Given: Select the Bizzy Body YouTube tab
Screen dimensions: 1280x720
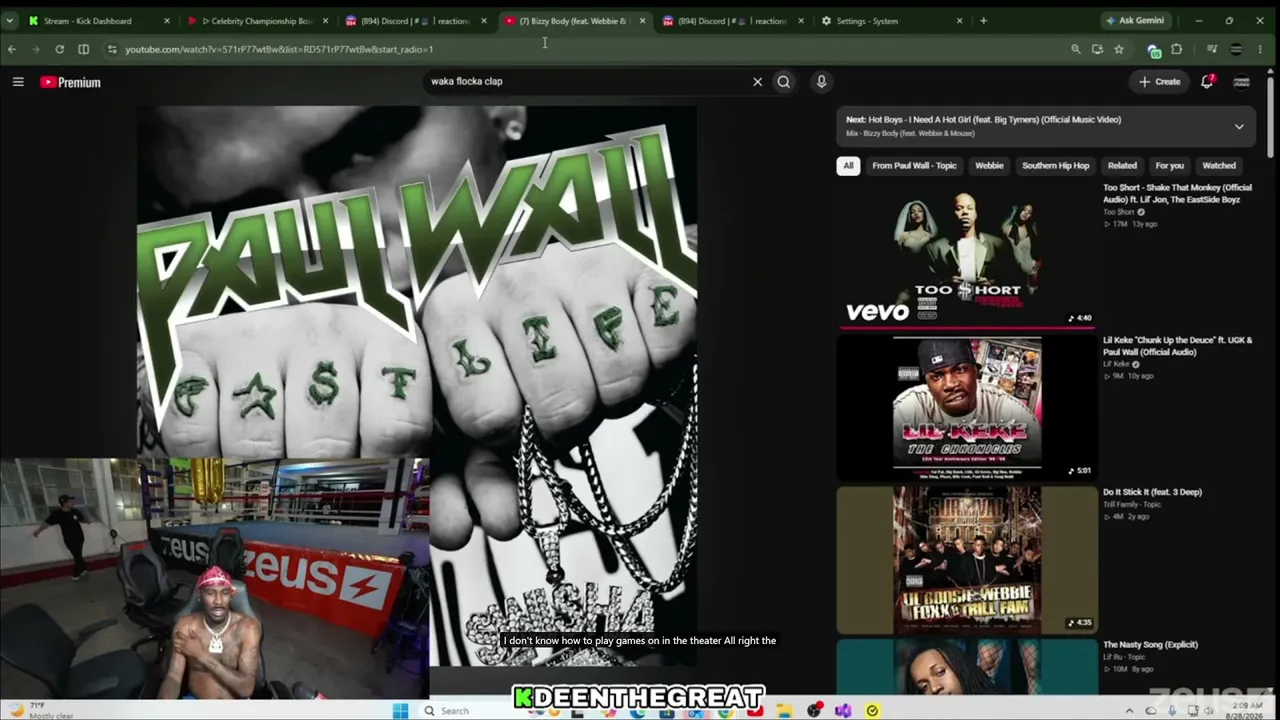Looking at the screenshot, I should click(x=575, y=21).
